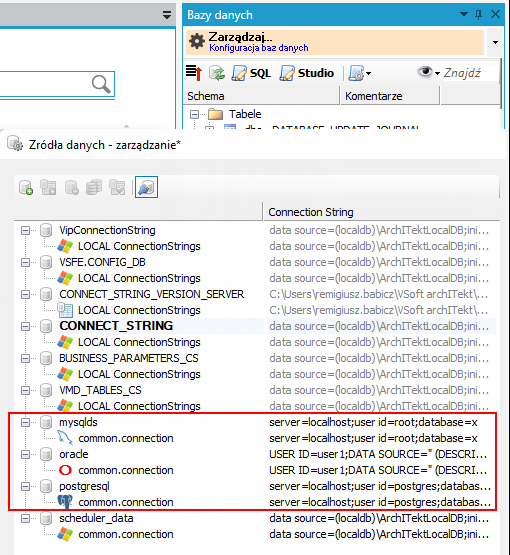Viewport: 510px width, 555px height.
Task: Open the left panel hamburger dropdown
Action: 167,15
